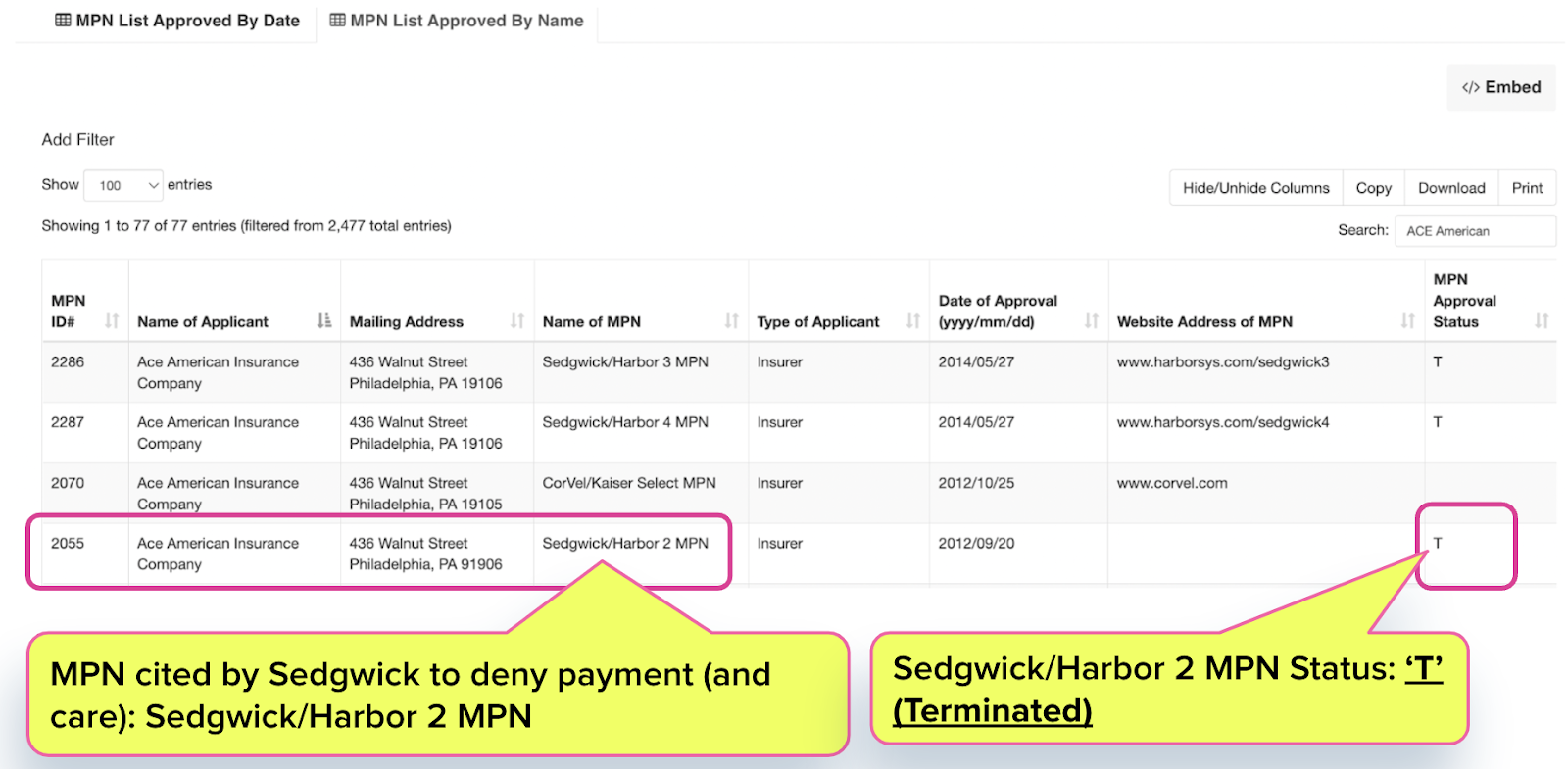Sort by Mailing Address column arrows
The image size is (1568, 769).
(517, 321)
